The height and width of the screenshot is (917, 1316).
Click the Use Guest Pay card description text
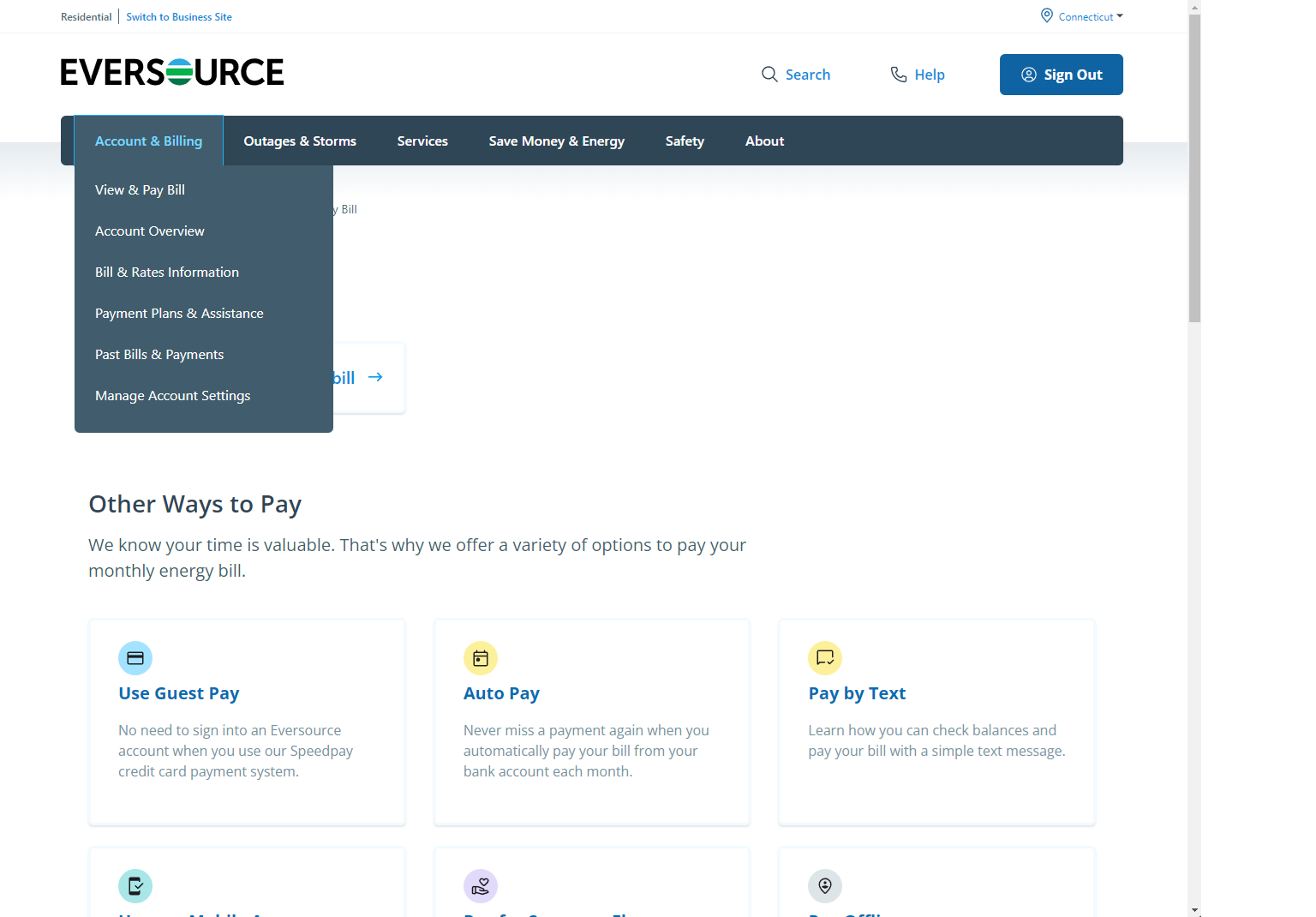(x=236, y=751)
